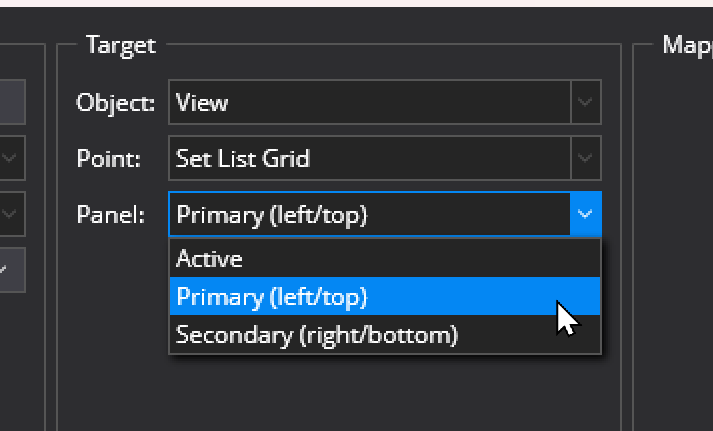Click the Point: label
713x431 pixels.
click(108, 158)
